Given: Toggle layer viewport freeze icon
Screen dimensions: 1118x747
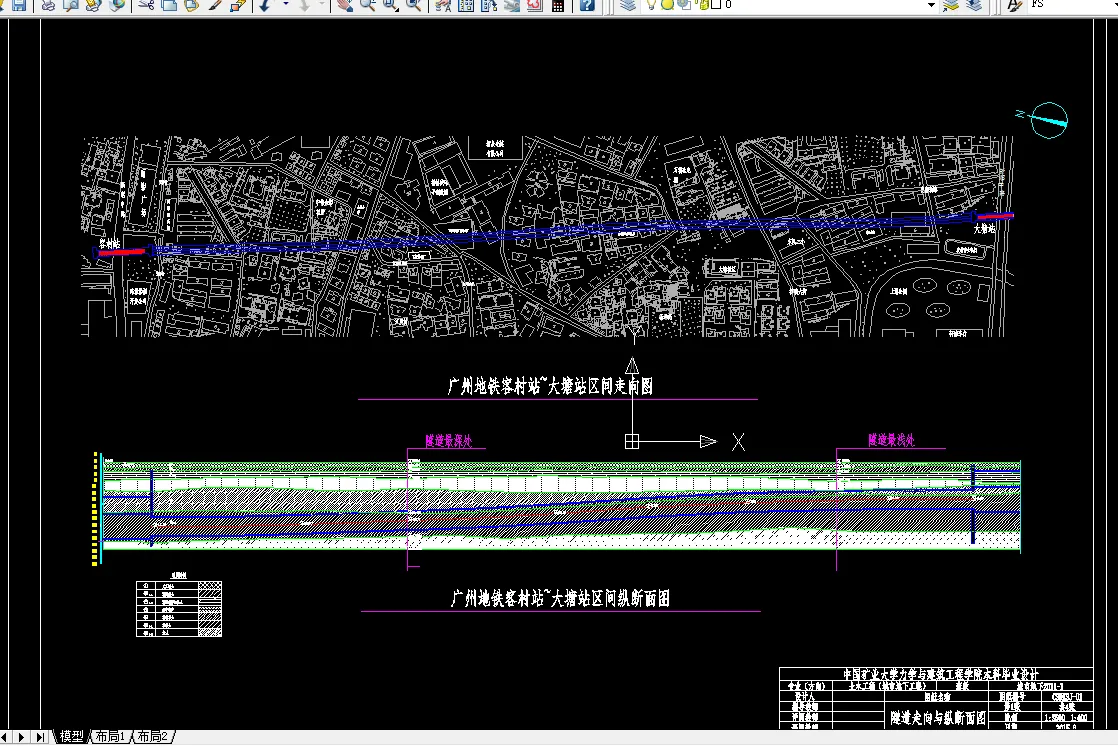Looking at the screenshot, I should coord(684,5).
